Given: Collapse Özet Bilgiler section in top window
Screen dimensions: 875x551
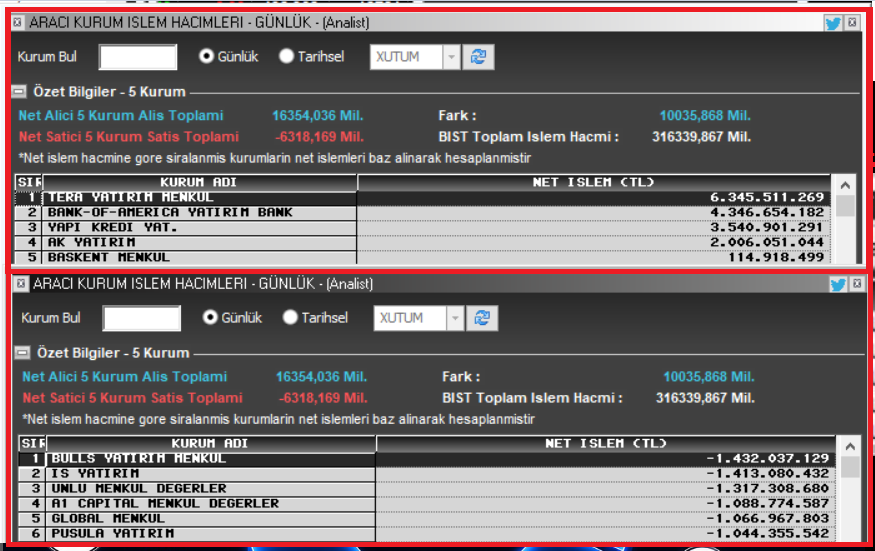Looking at the screenshot, I should point(19,92).
